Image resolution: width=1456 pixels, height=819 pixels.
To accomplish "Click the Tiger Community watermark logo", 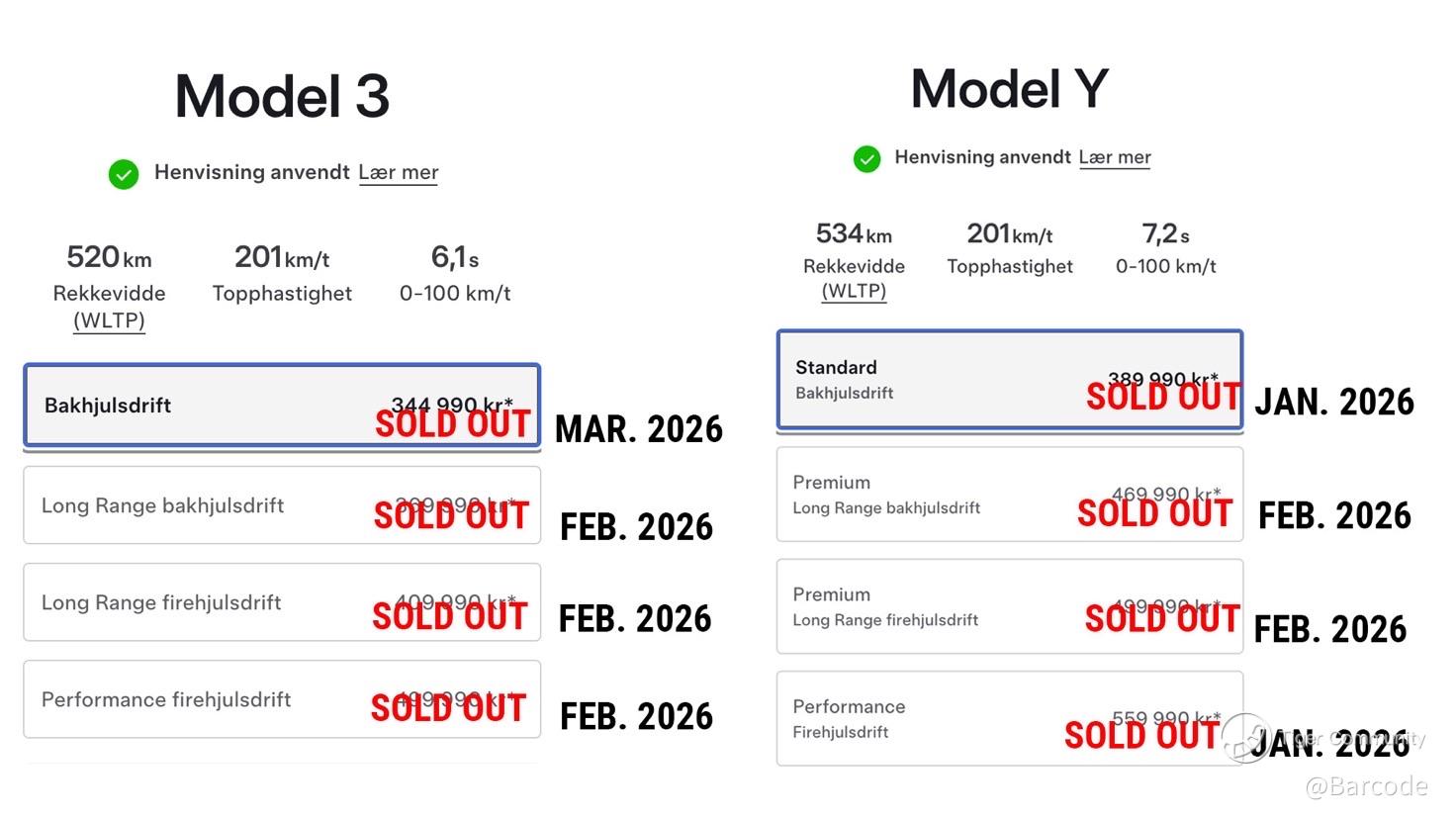I will [1246, 738].
